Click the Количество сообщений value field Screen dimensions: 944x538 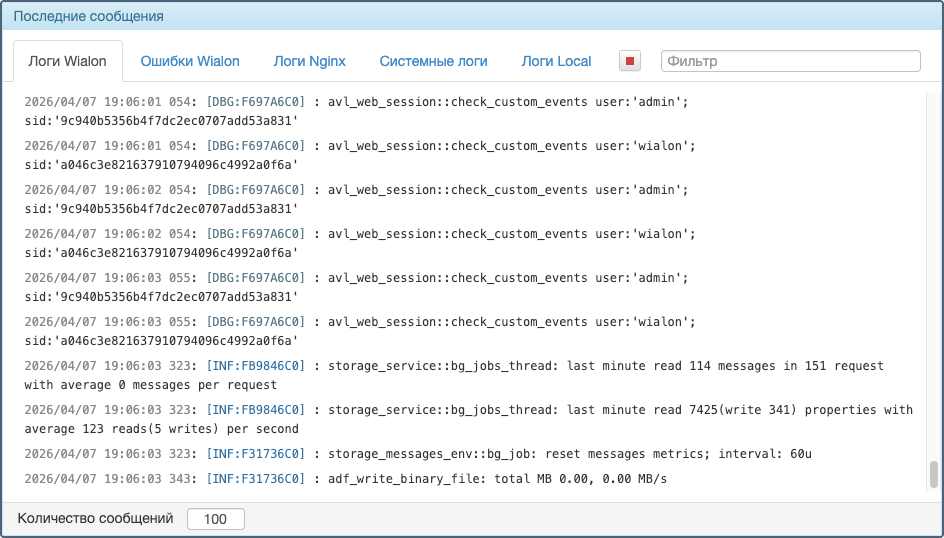(216, 519)
